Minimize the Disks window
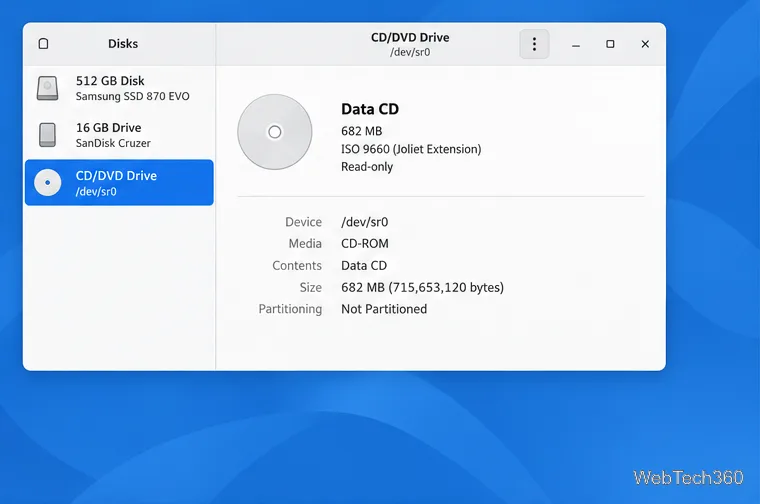Image resolution: width=760 pixels, height=504 pixels. (x=576, y=44)
